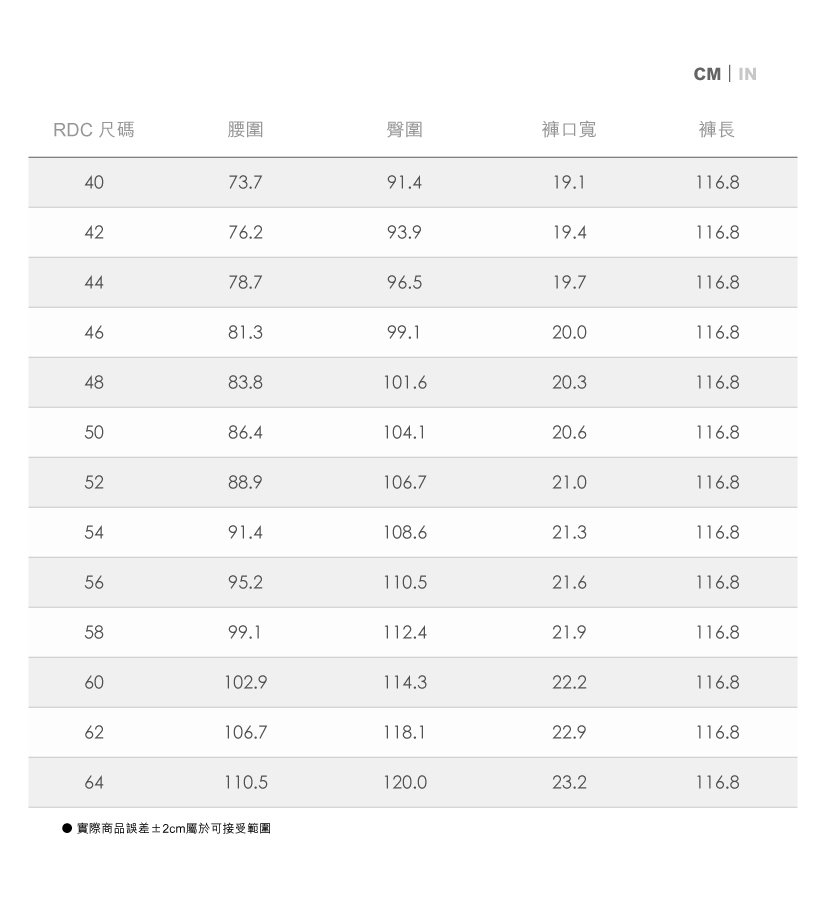Click the 褲口寬 column header
The height and width of the screenshot is (900, 825).
click(x=568, y=130)
